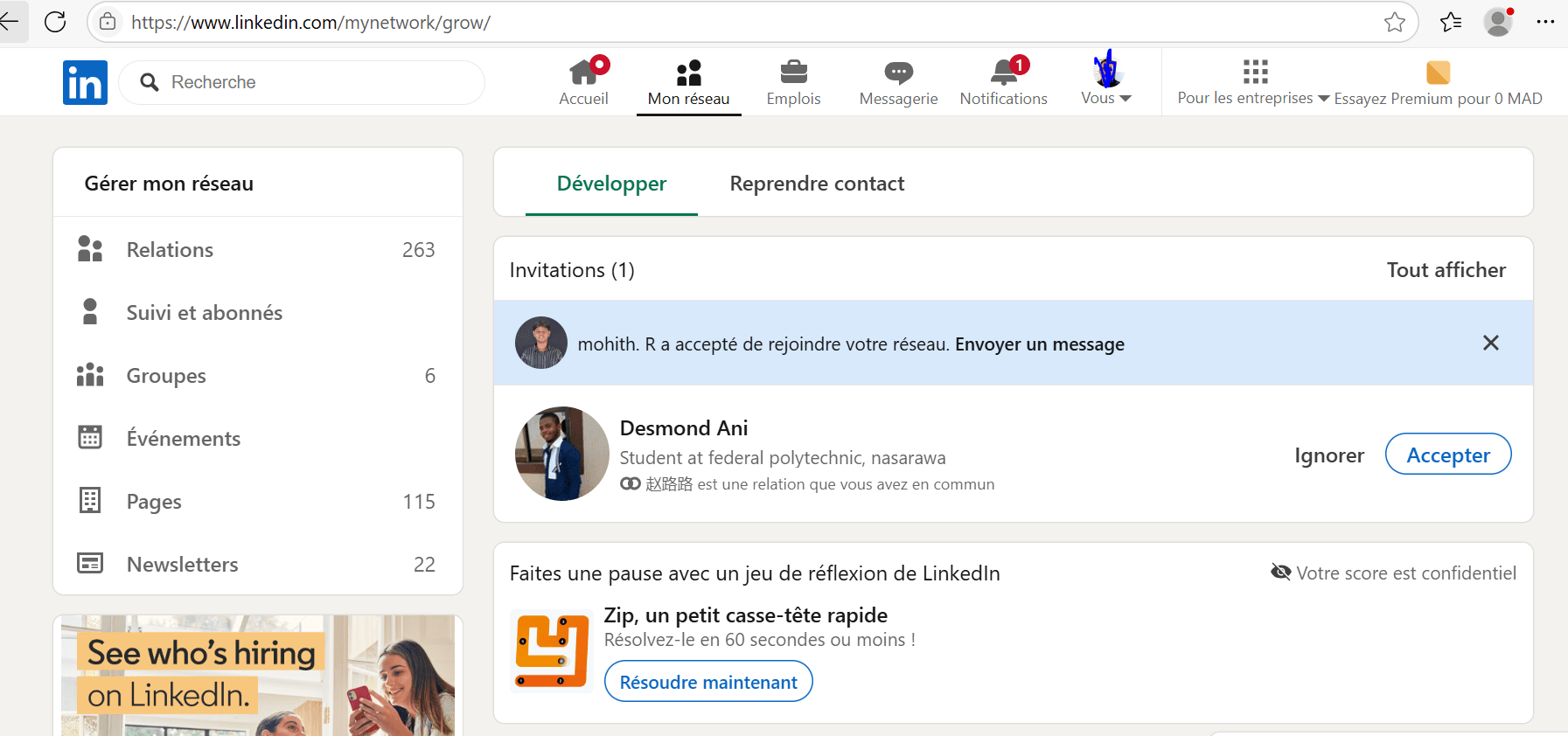Screen dimensions: 1568x736
Task: Click the Pages building icon
Action: [90, 500]
